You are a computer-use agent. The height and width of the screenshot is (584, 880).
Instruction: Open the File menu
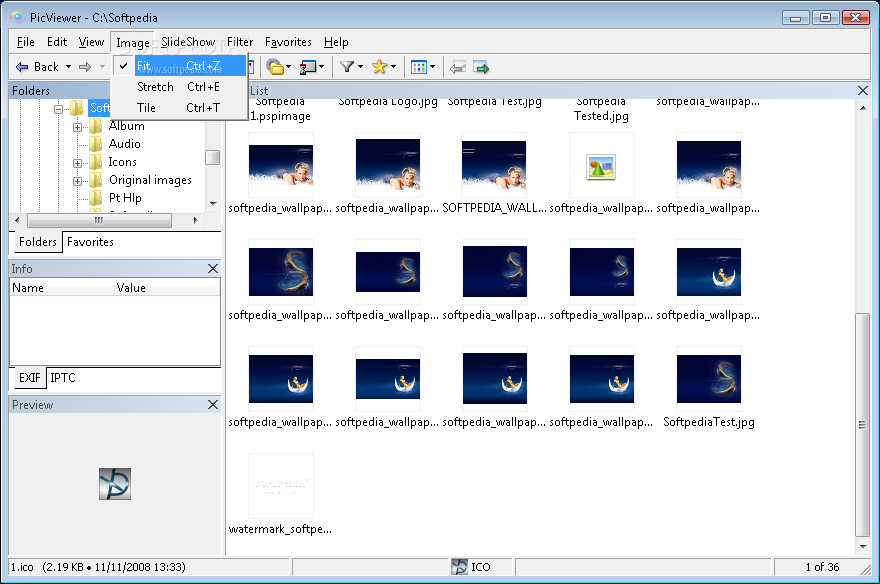tap(25, 42)
